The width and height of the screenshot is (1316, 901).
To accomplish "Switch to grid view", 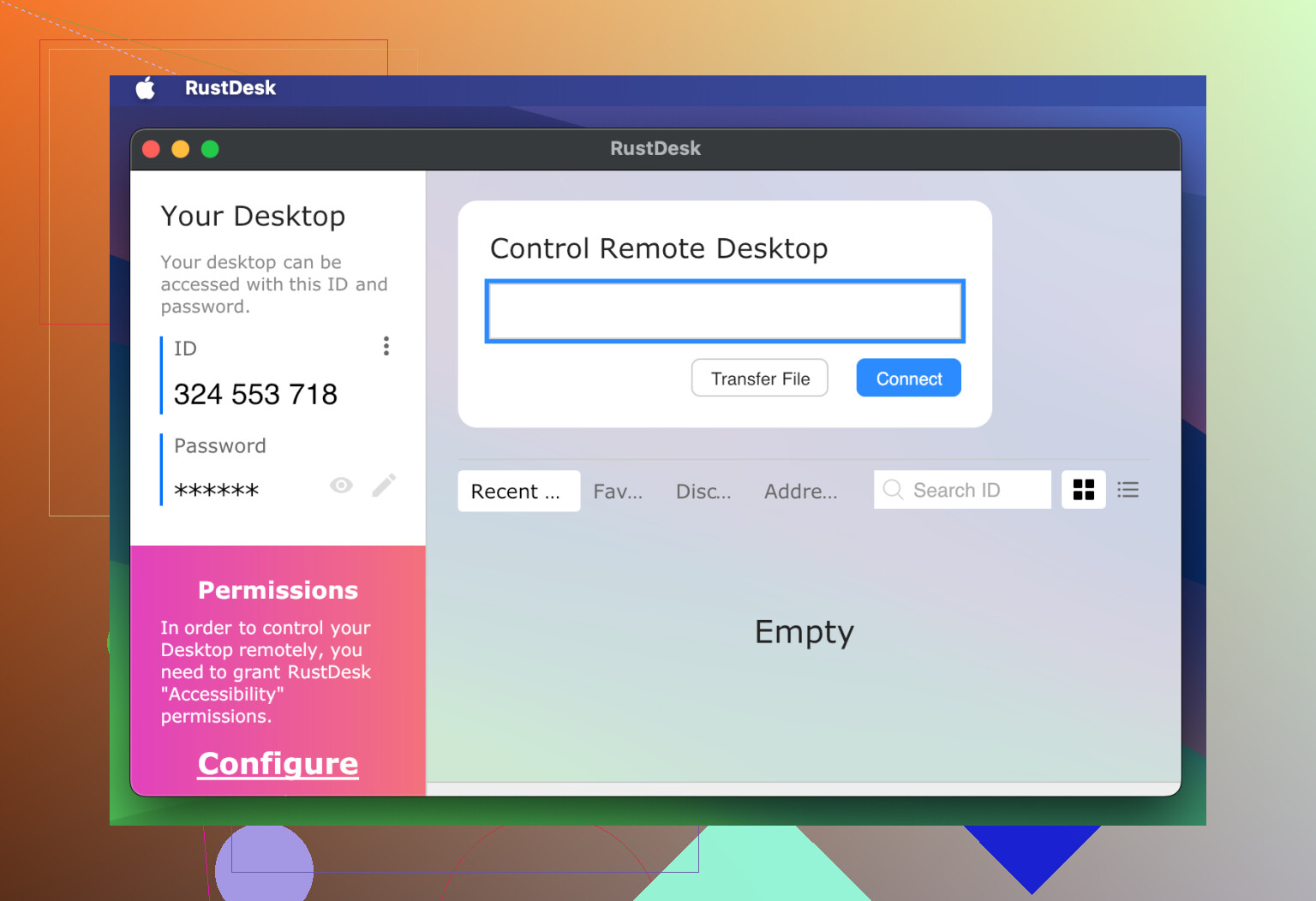I will (1084, 490).
